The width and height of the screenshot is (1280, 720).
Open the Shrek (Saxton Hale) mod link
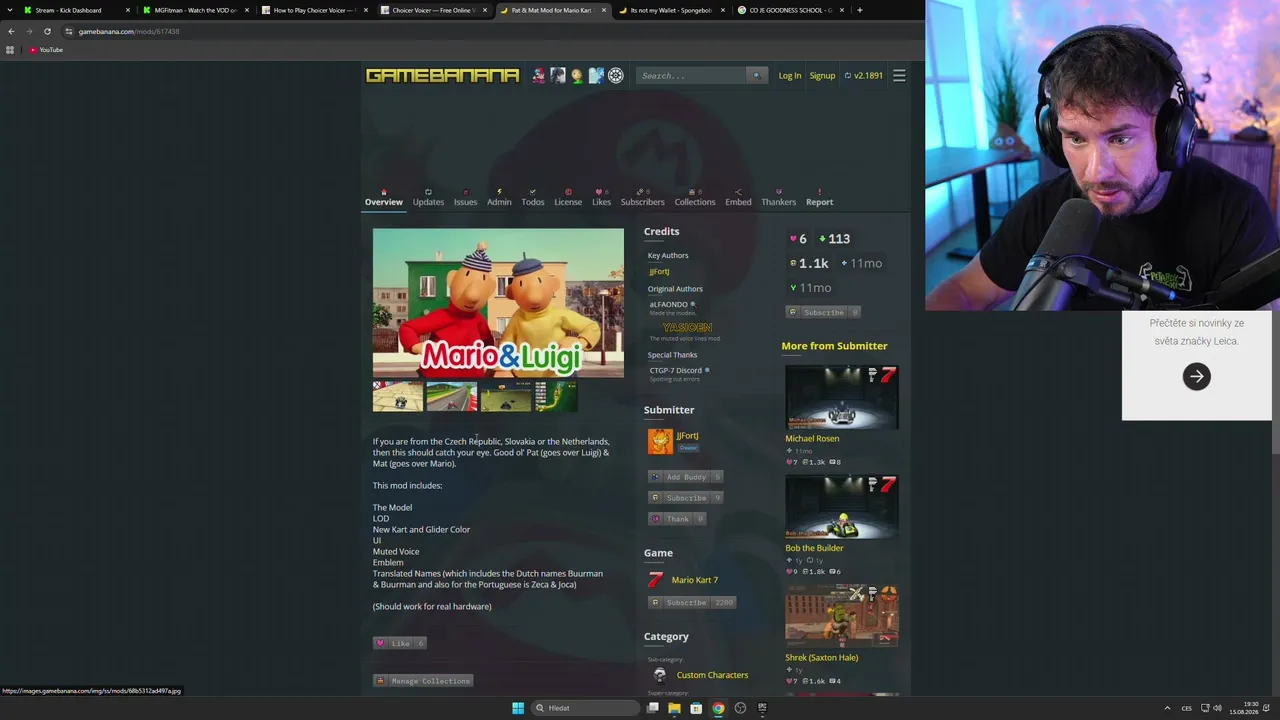822,658
